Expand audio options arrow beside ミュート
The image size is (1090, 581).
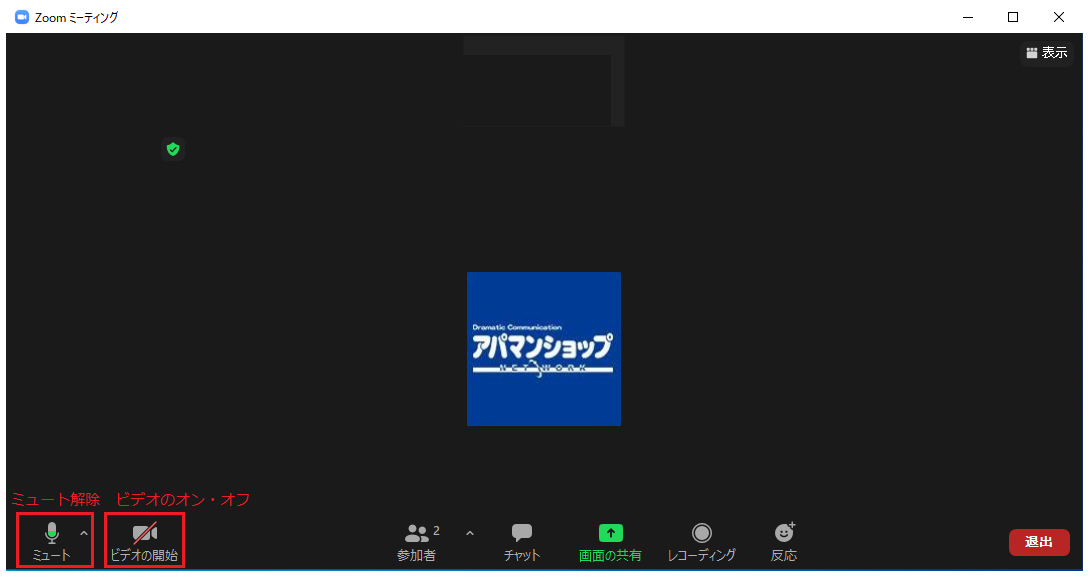[x=84, y=534]
